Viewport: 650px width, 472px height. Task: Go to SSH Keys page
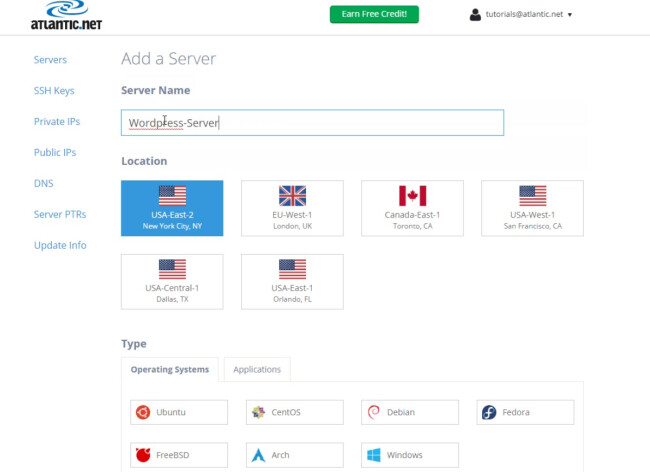point(54,91)
